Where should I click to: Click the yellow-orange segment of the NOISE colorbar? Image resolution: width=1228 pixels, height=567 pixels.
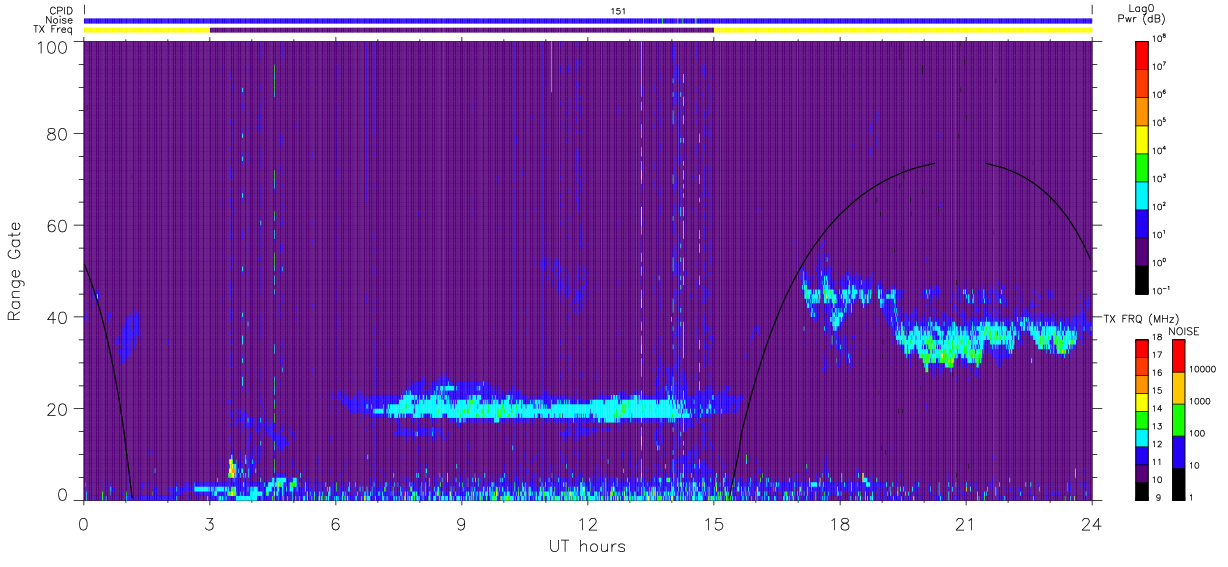1178,388
